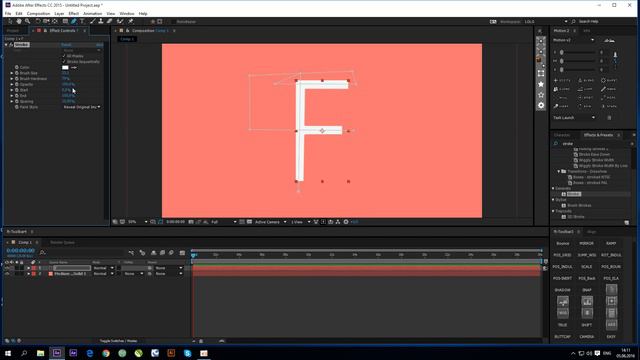Select the Brush tool

pos(93,21)
